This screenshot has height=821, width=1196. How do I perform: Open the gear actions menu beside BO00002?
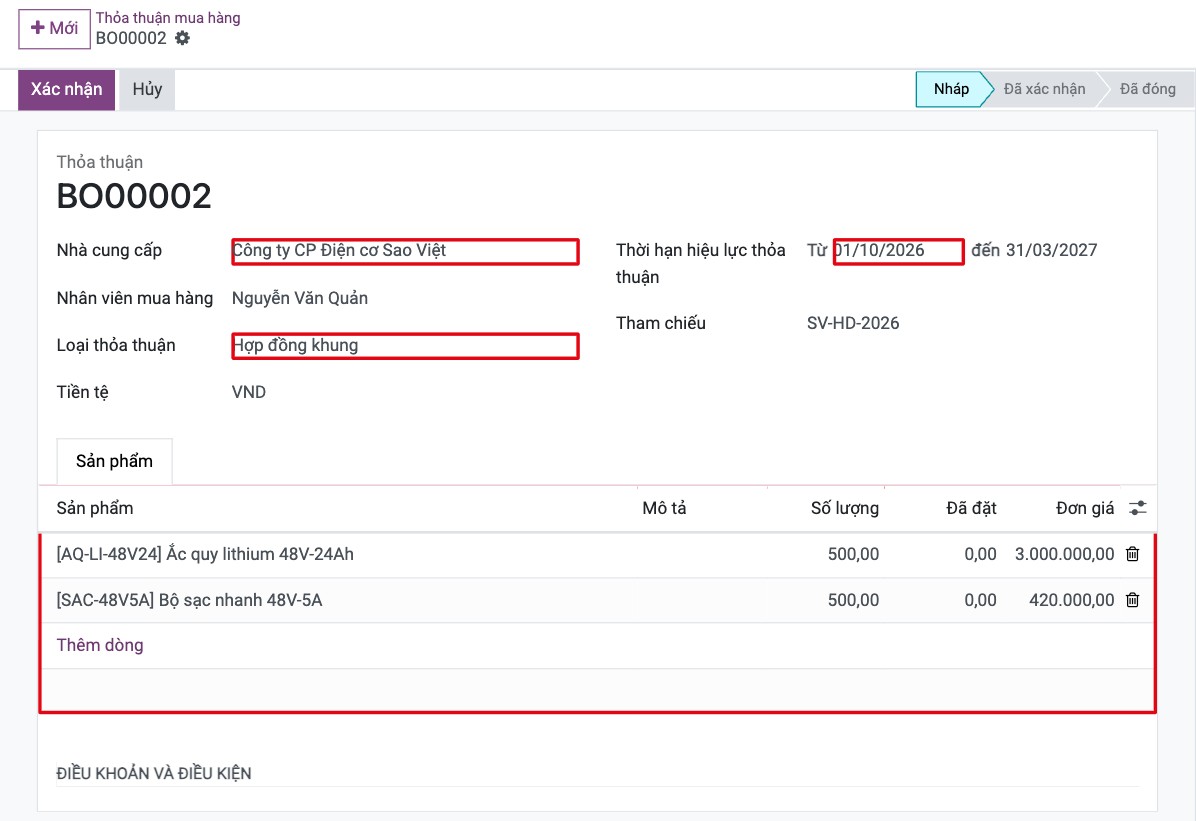click(182, 37)
